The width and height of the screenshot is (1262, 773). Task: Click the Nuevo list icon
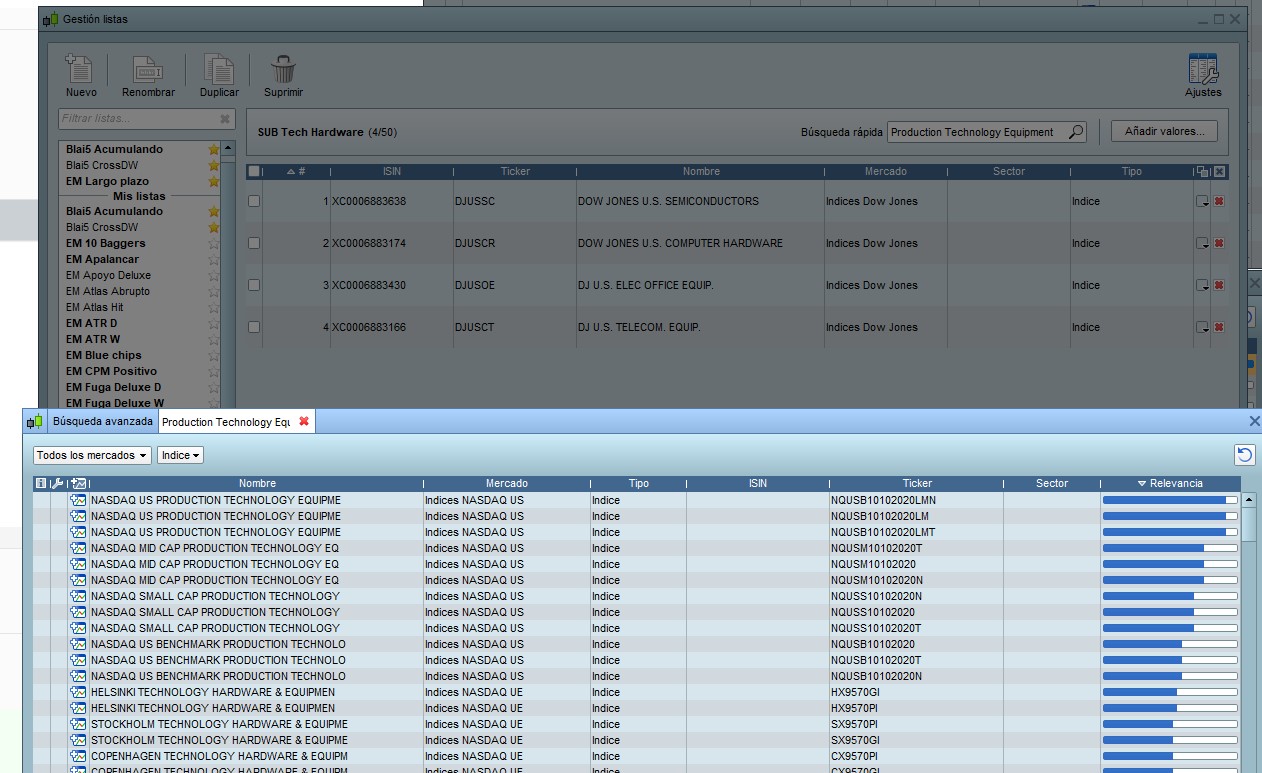click(79, 69)
